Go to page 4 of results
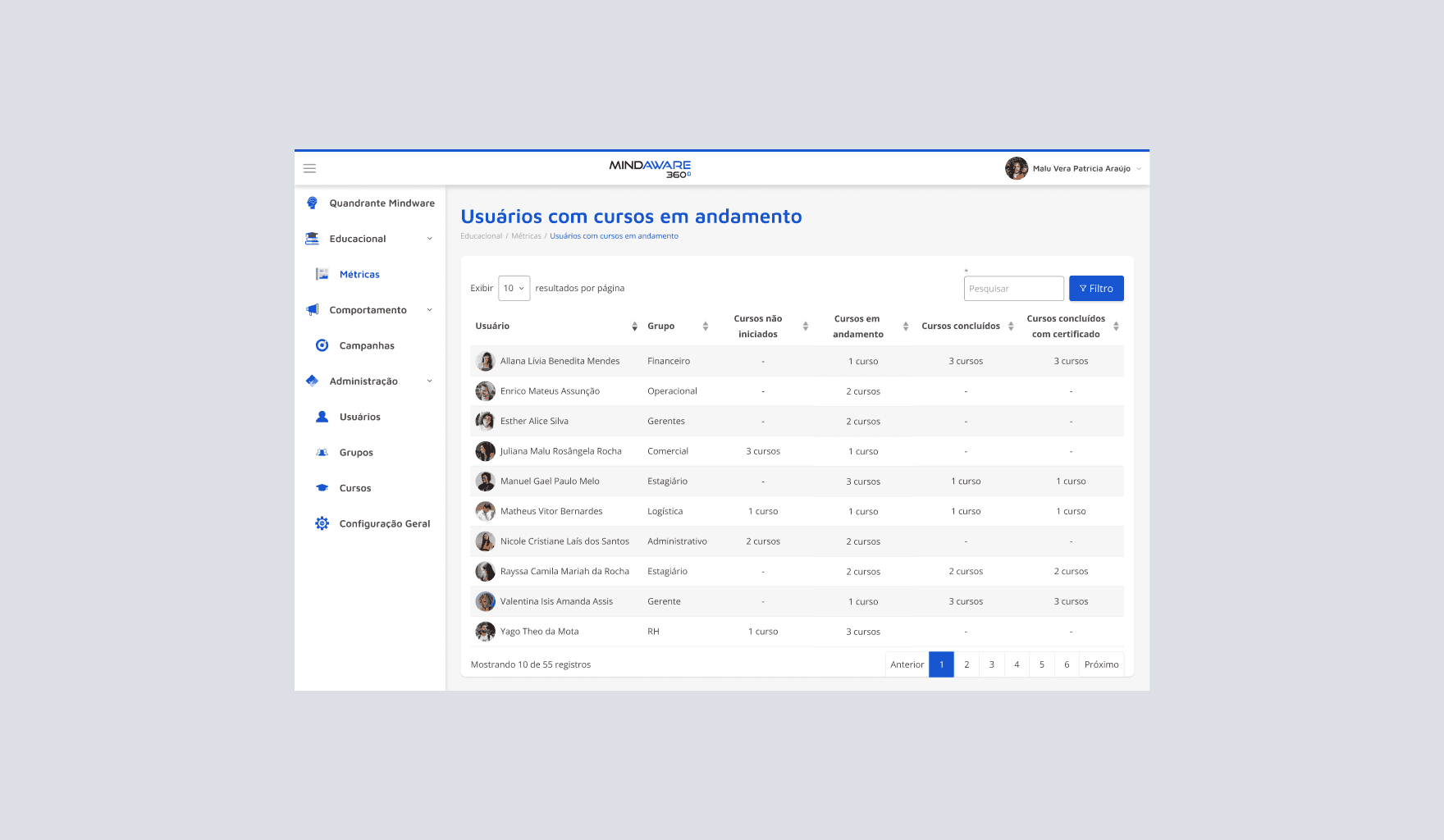1444x840 pixels. 1017,664
